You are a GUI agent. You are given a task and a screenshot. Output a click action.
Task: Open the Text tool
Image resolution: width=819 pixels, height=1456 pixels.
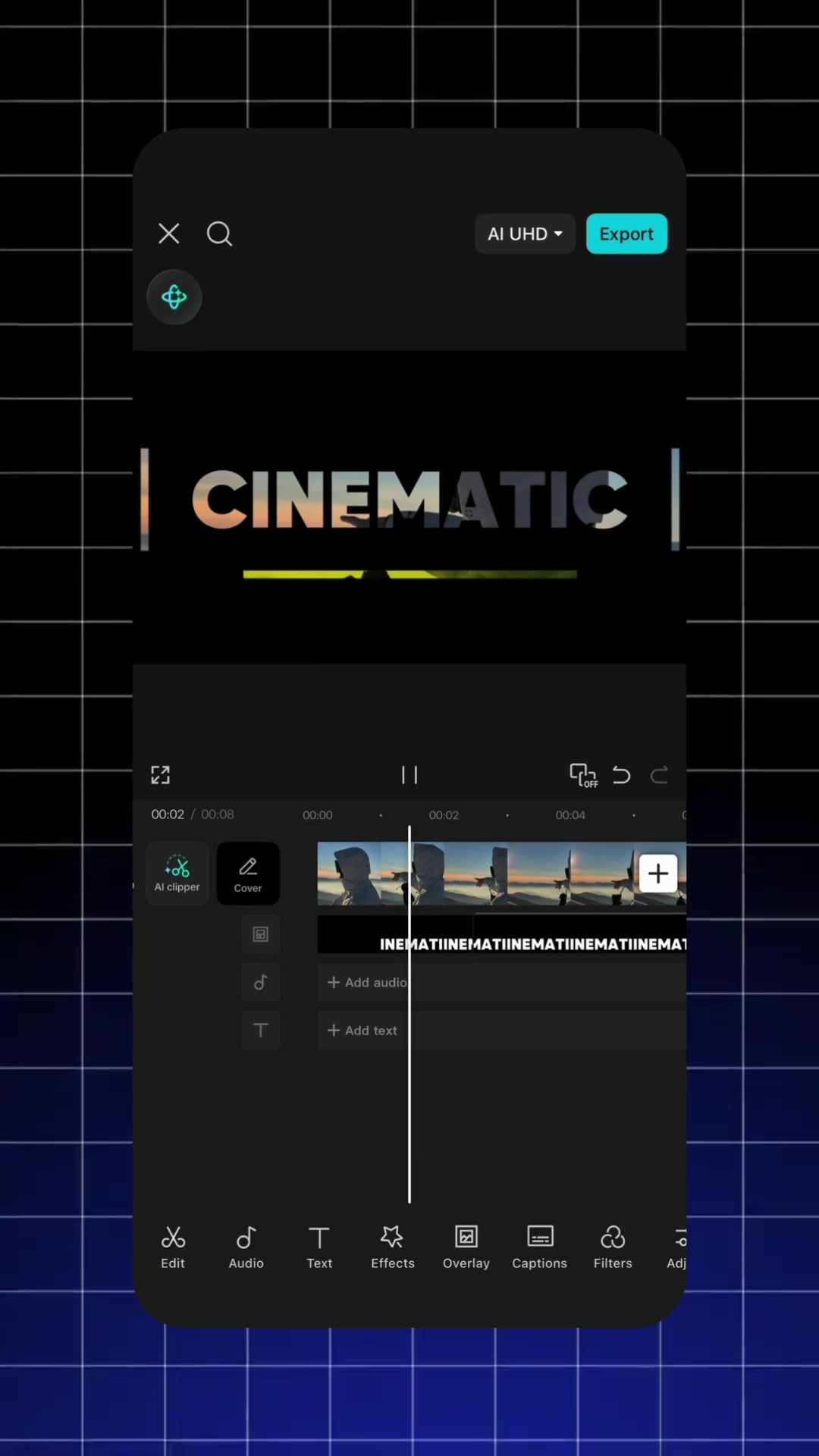pos(319,1247)
